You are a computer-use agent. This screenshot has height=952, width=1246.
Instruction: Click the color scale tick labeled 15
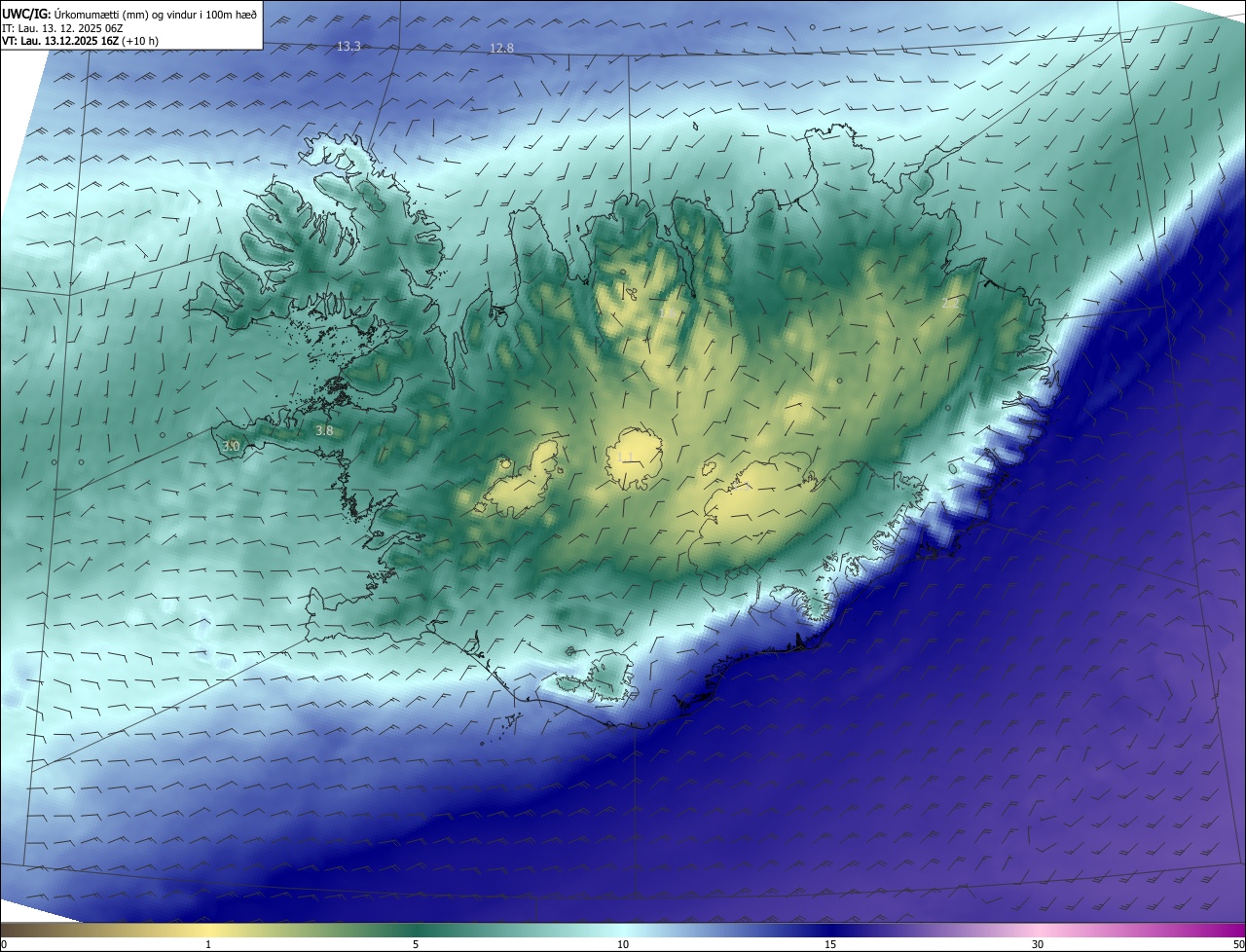click(x=830, y=944)
